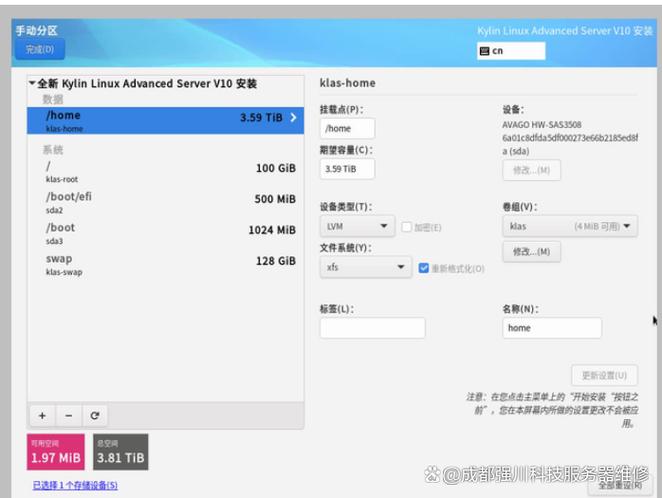Click the desired capacity field 3.59 TiB

[347, 169]
